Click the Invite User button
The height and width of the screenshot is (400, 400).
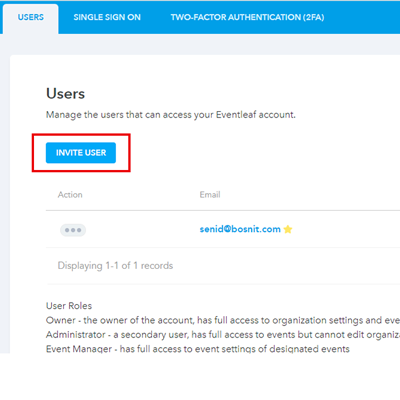pos(81,153)
